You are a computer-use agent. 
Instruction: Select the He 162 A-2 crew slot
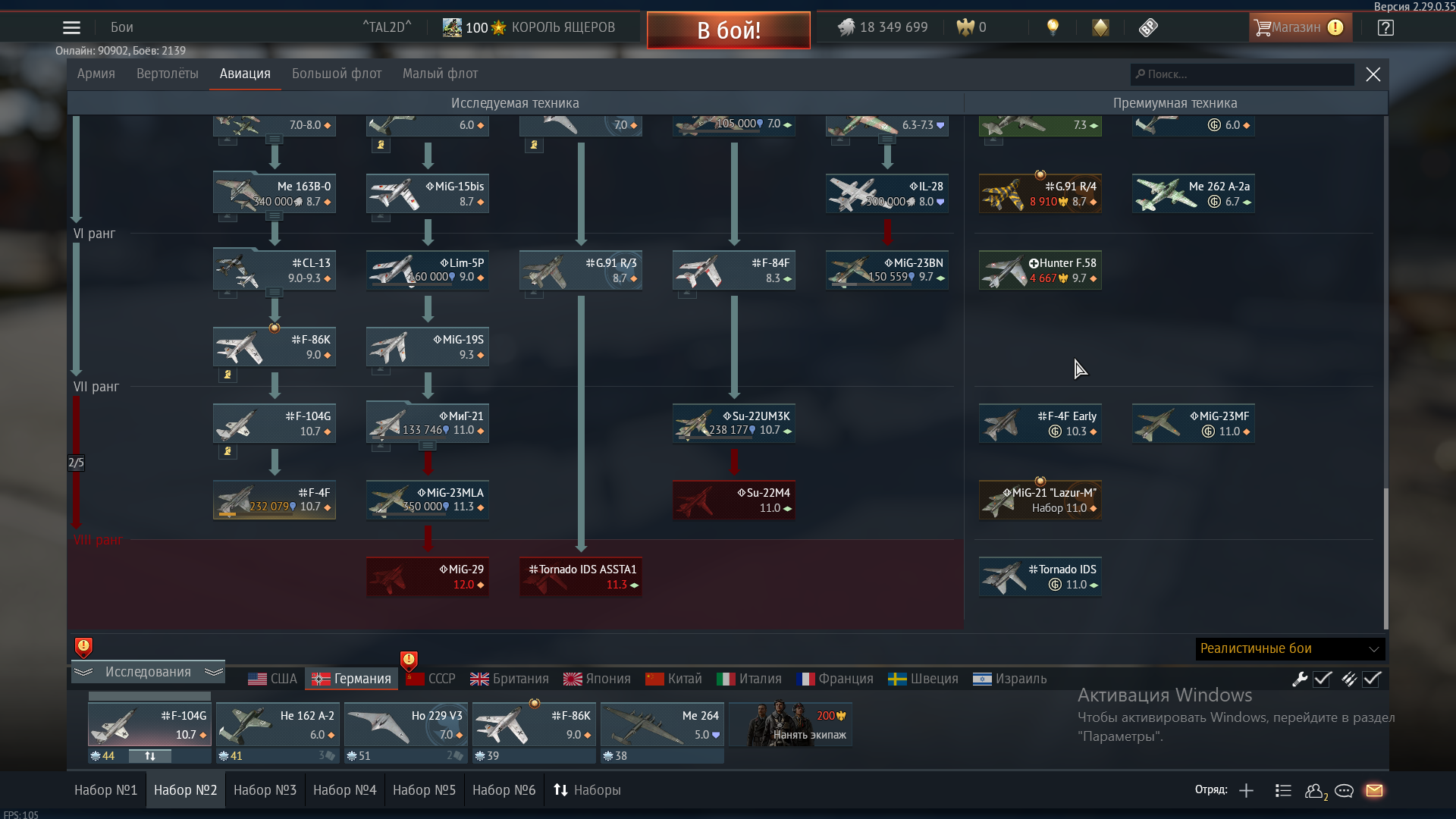278,725
